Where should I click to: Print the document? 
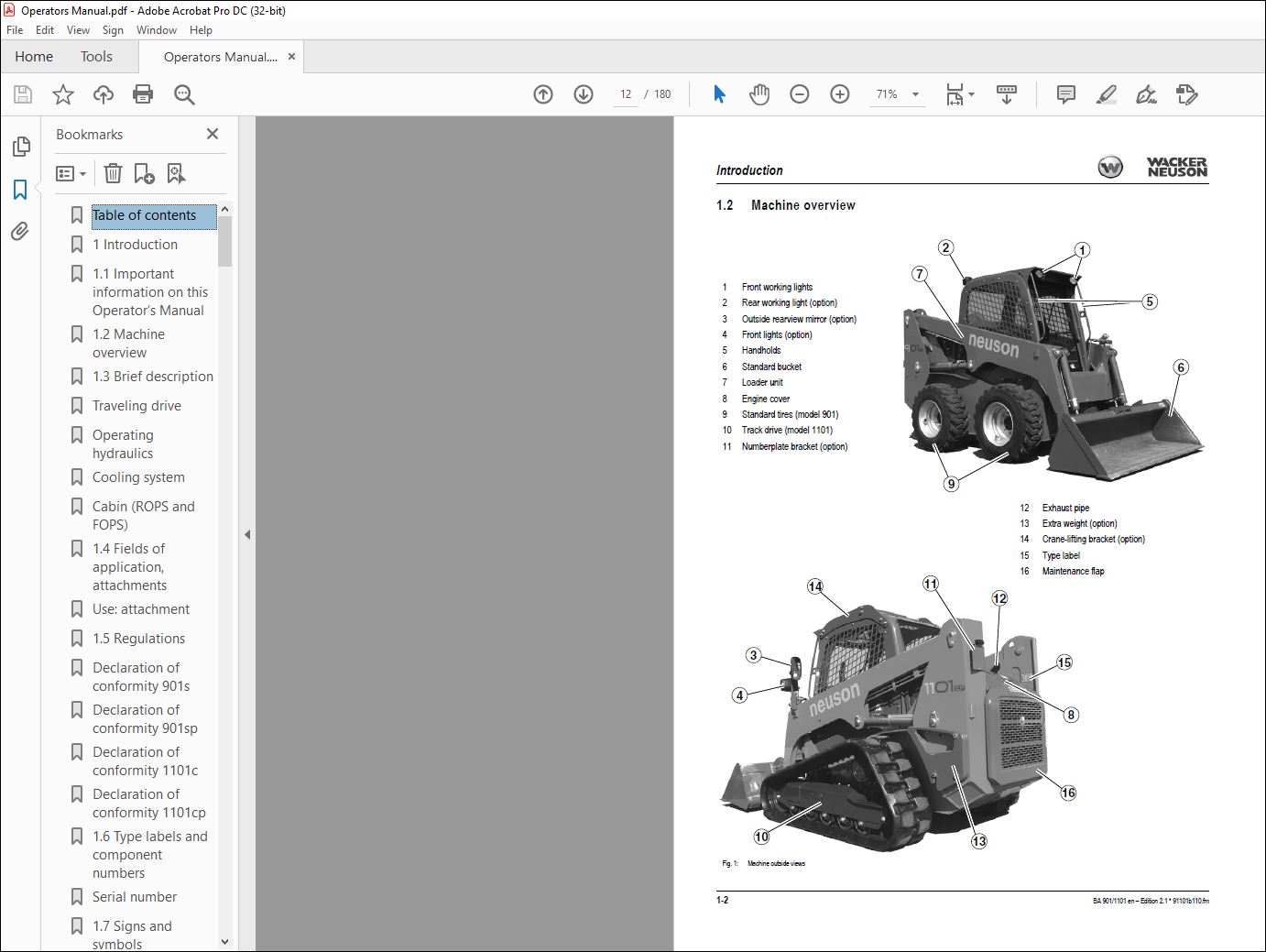coord(143,94)
